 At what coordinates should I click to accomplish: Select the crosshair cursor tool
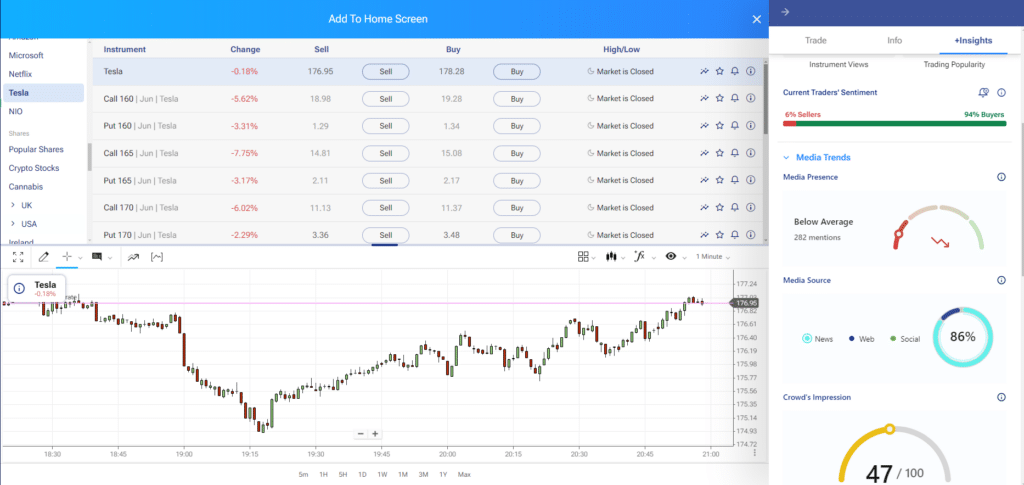[67, 257]
